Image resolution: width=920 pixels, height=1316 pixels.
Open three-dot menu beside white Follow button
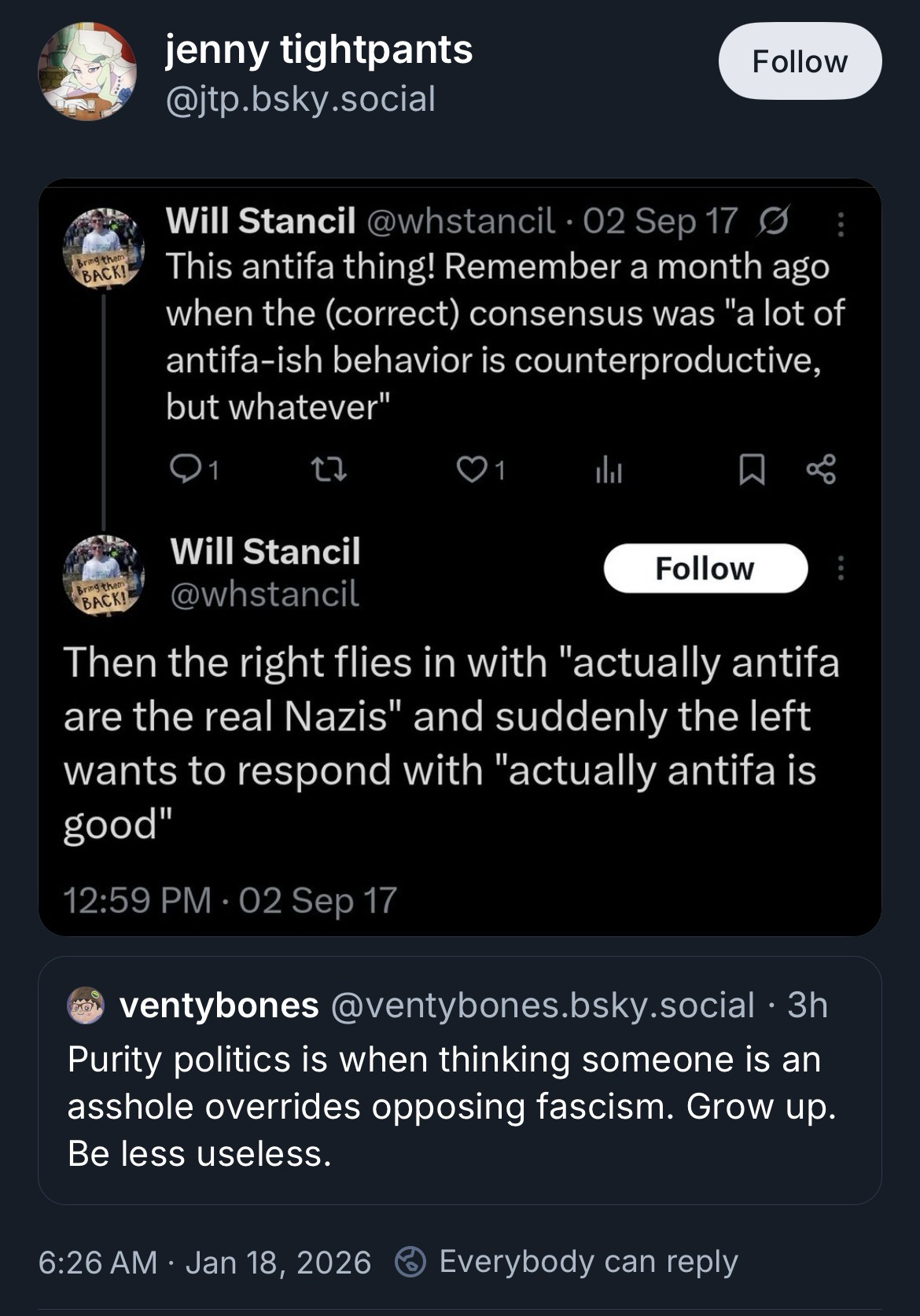click(841, 568)
